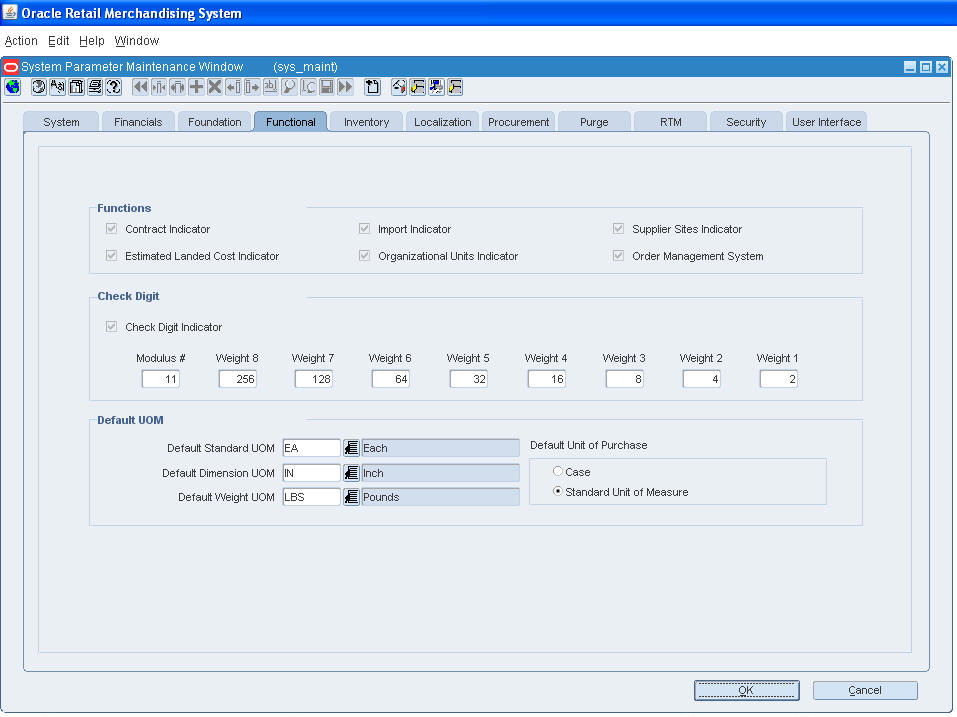957x717 pixels.
Task: Click the Cancel button
Action: 865,690
